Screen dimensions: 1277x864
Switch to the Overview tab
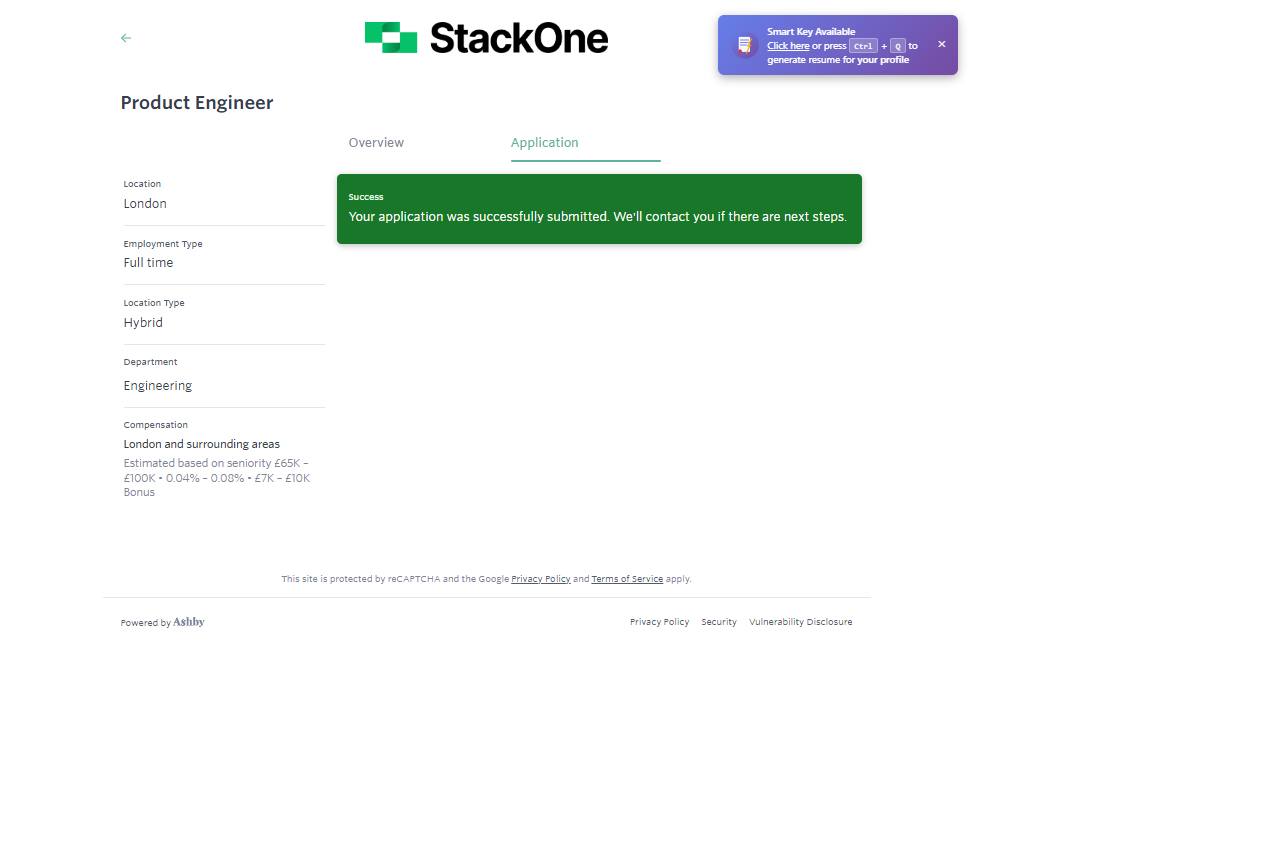coord(376,143)
